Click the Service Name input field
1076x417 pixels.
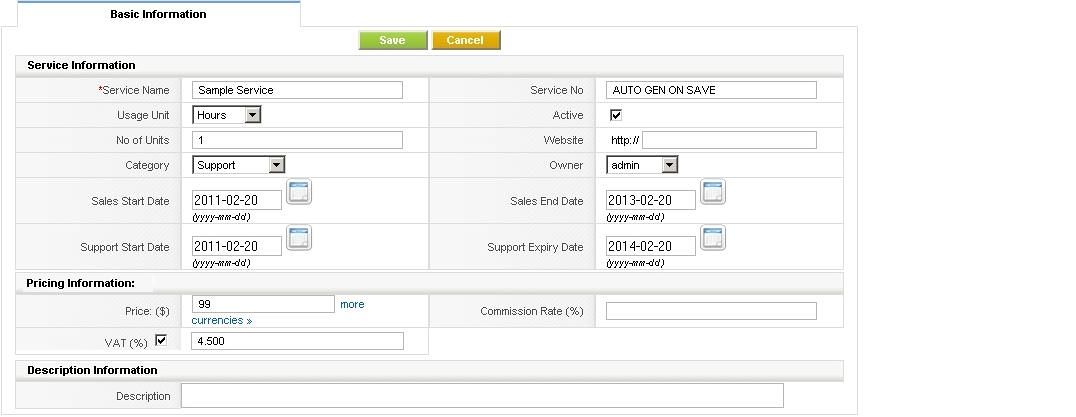tap(297, 90)
